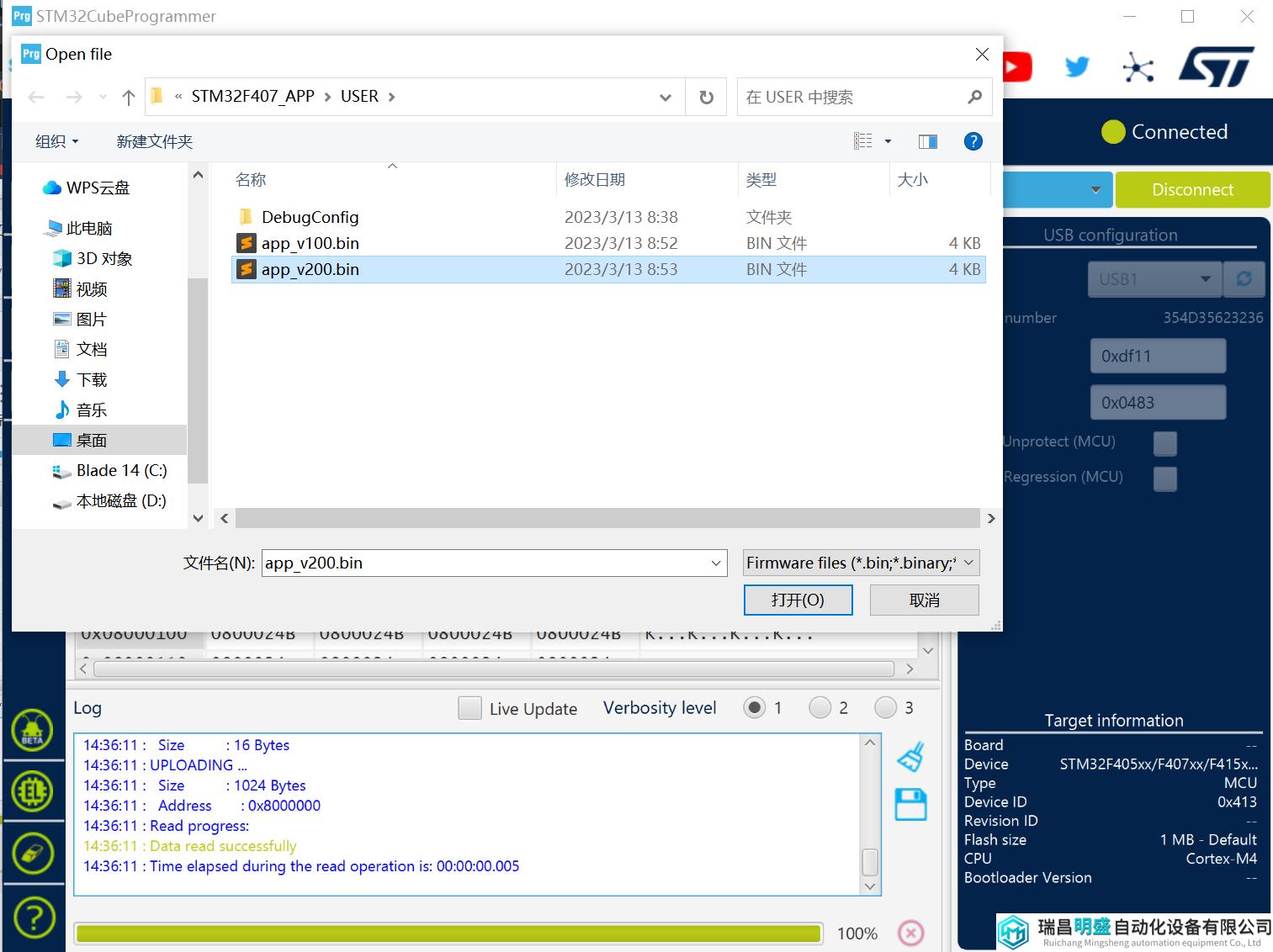Open the Twitter bird icon
This screenshot has width=1273, height=952.
click(x=1077, y=67)
